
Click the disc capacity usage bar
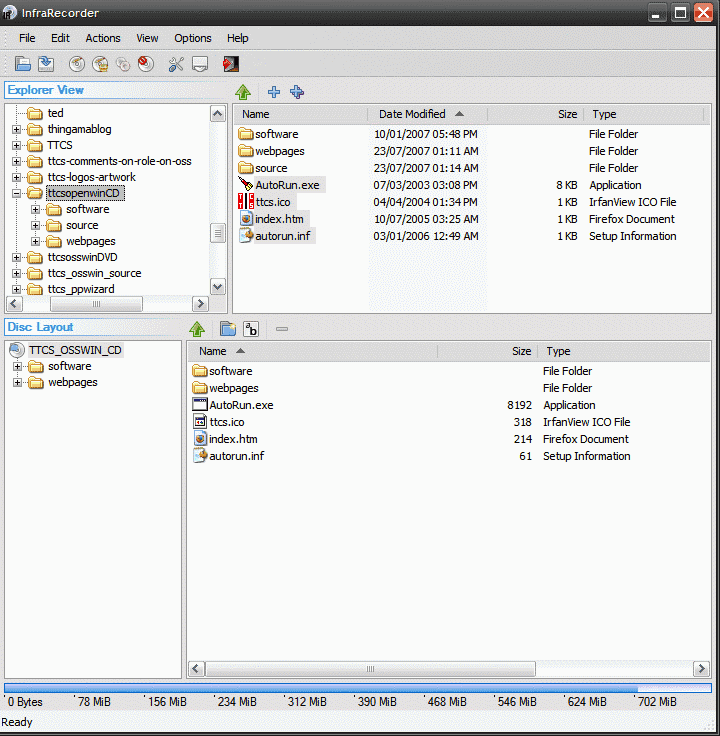(358, 688)
